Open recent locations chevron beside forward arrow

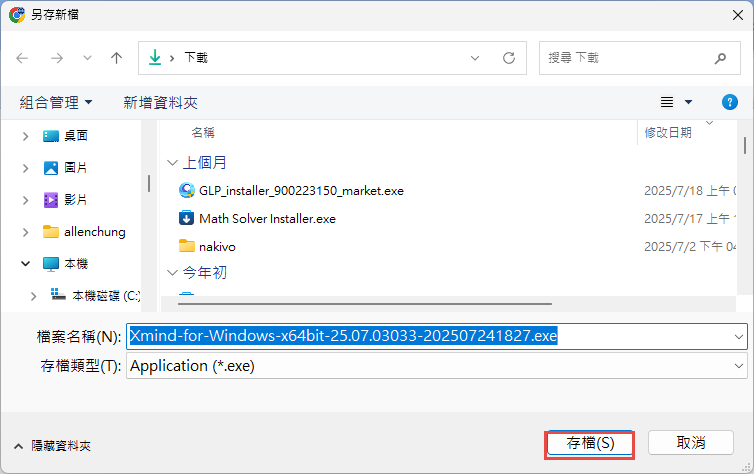point(87,58)
